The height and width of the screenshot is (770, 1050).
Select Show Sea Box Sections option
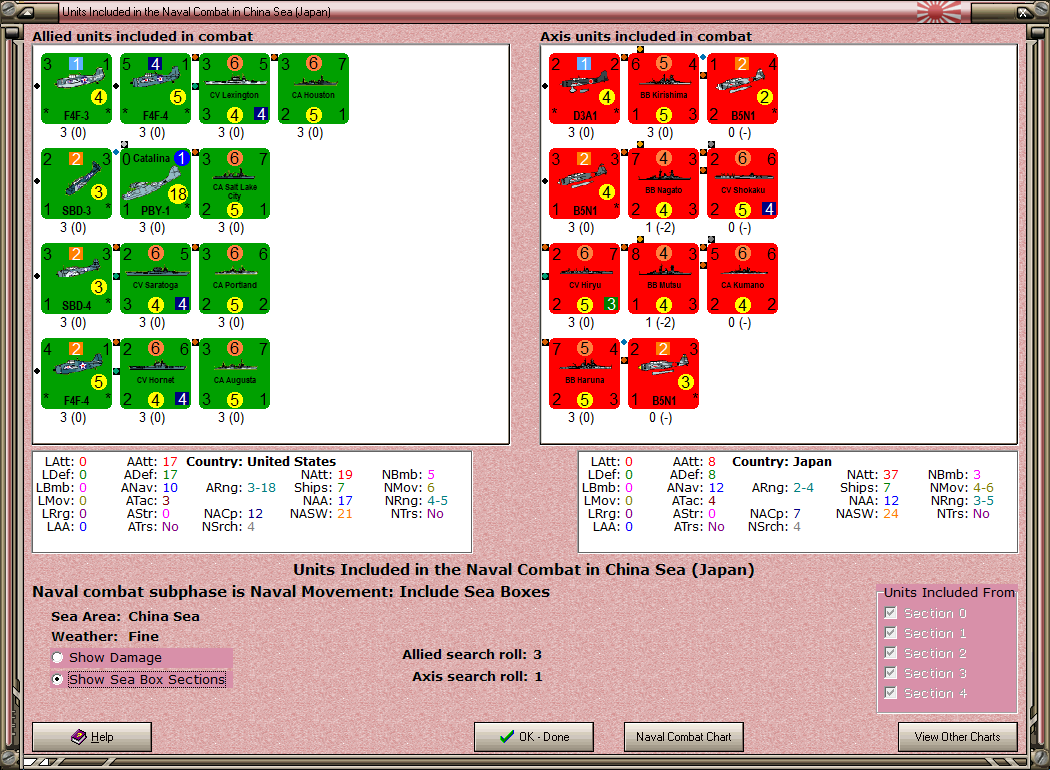click(x=58, y=679)
